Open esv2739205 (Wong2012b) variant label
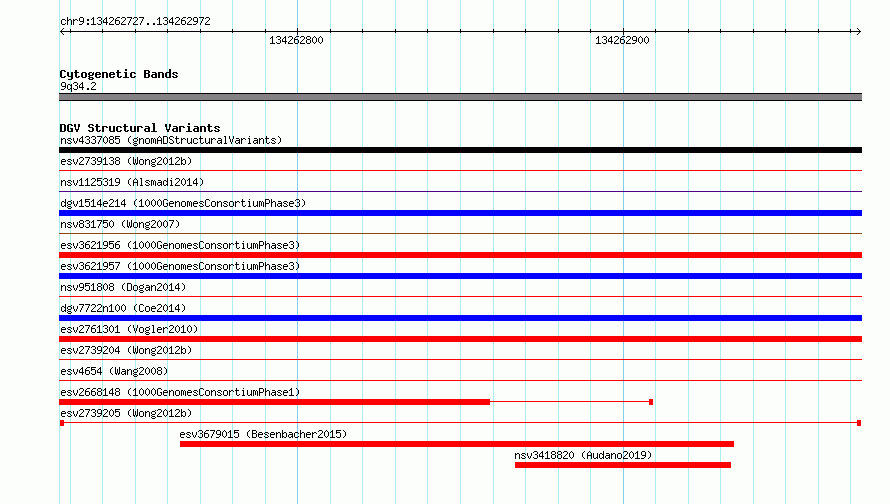This screenshot has height=504, width=890. (x=126, y=413)
